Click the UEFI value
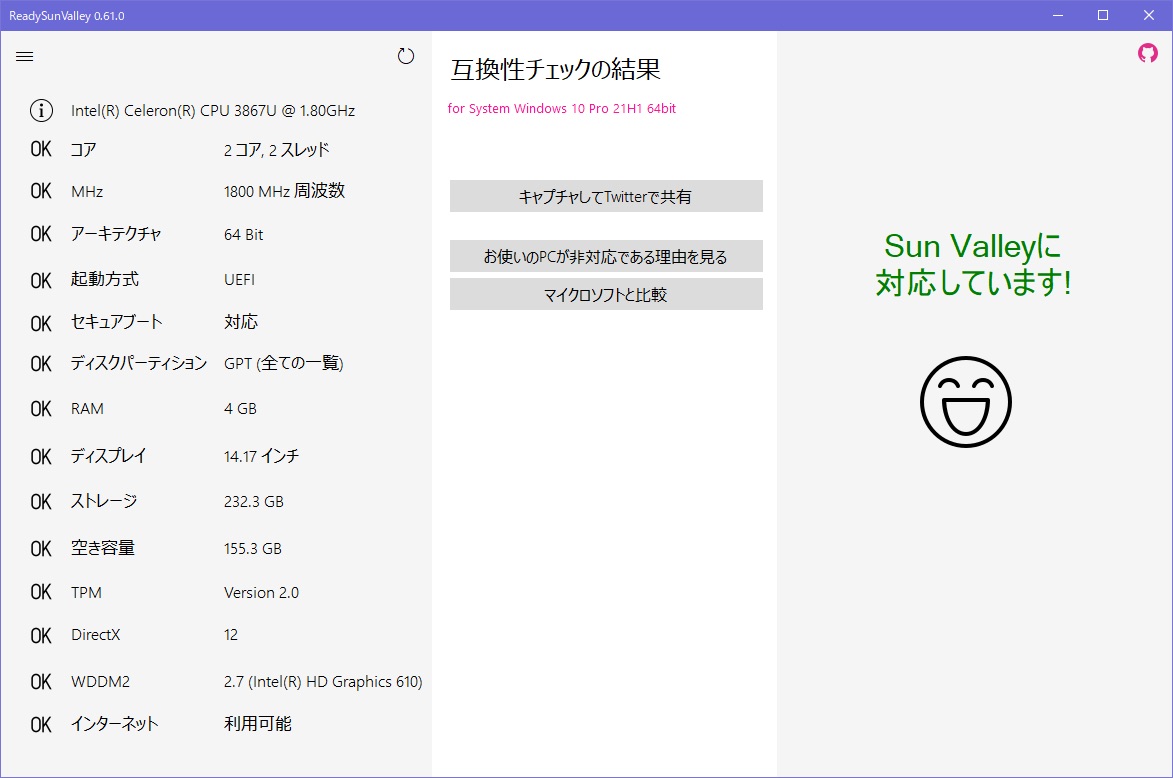This screenshot has height=778, width=1173. click(x=239, y=280)
